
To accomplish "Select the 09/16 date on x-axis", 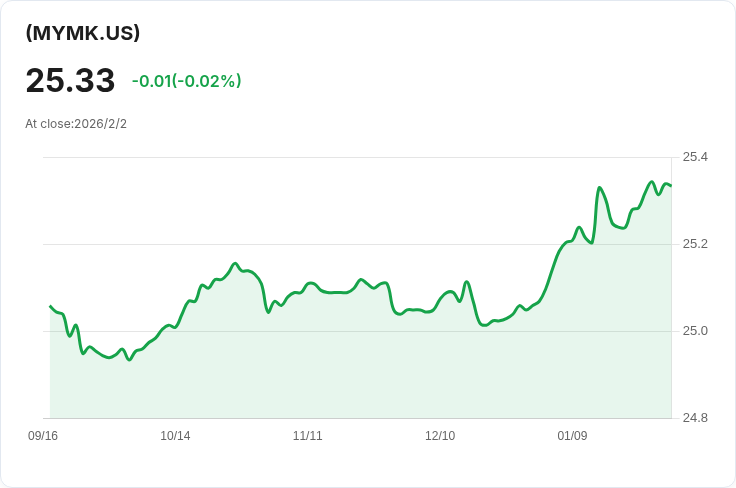I will click(x=43, y=436).
